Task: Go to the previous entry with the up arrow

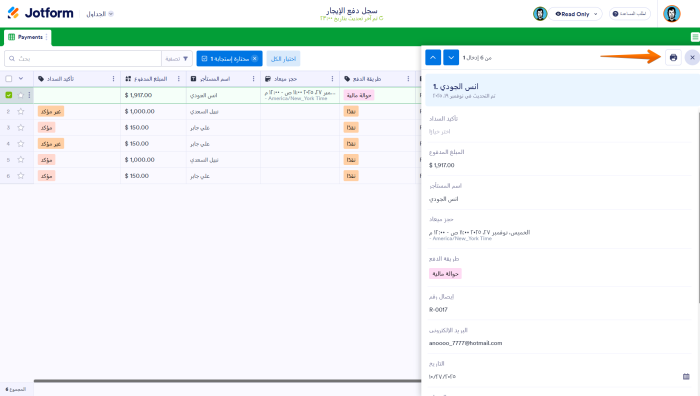Action: [433, 58]
